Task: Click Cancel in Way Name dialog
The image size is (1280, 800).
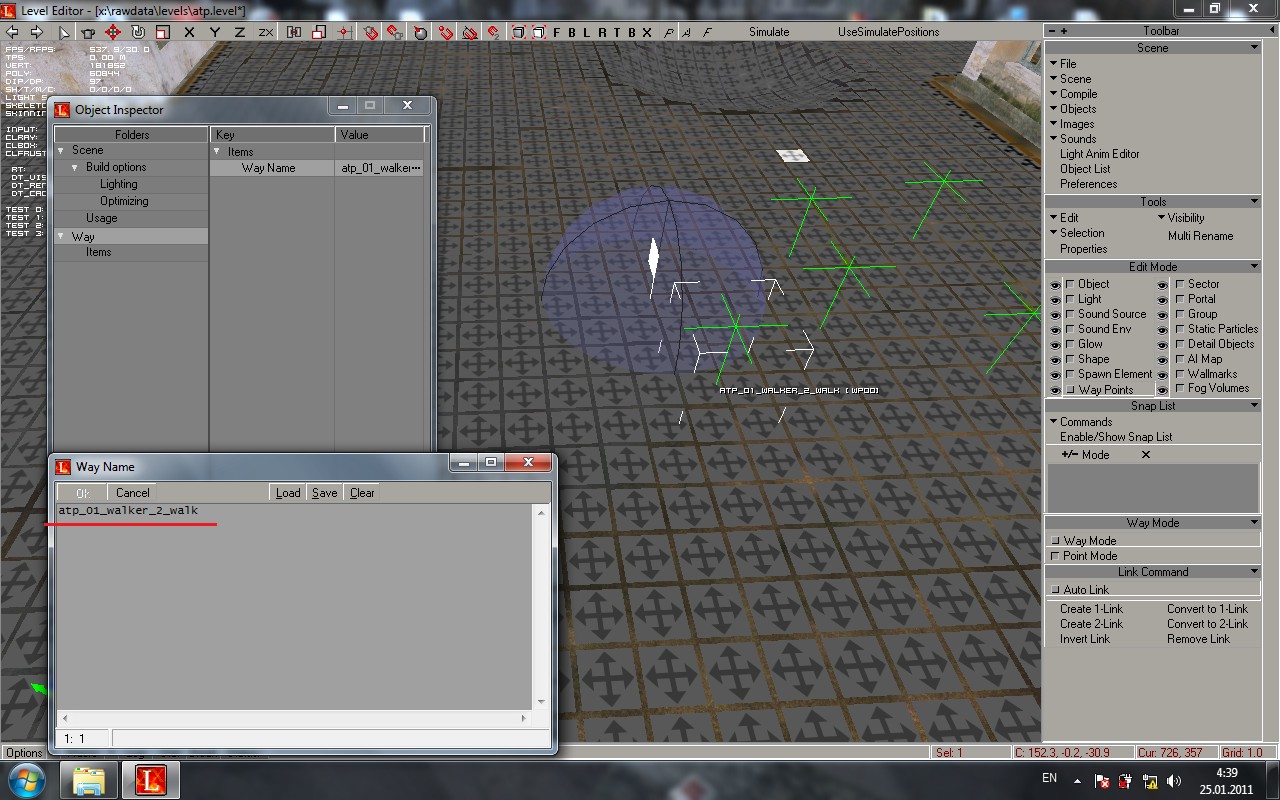Action: tap(132, 493)
